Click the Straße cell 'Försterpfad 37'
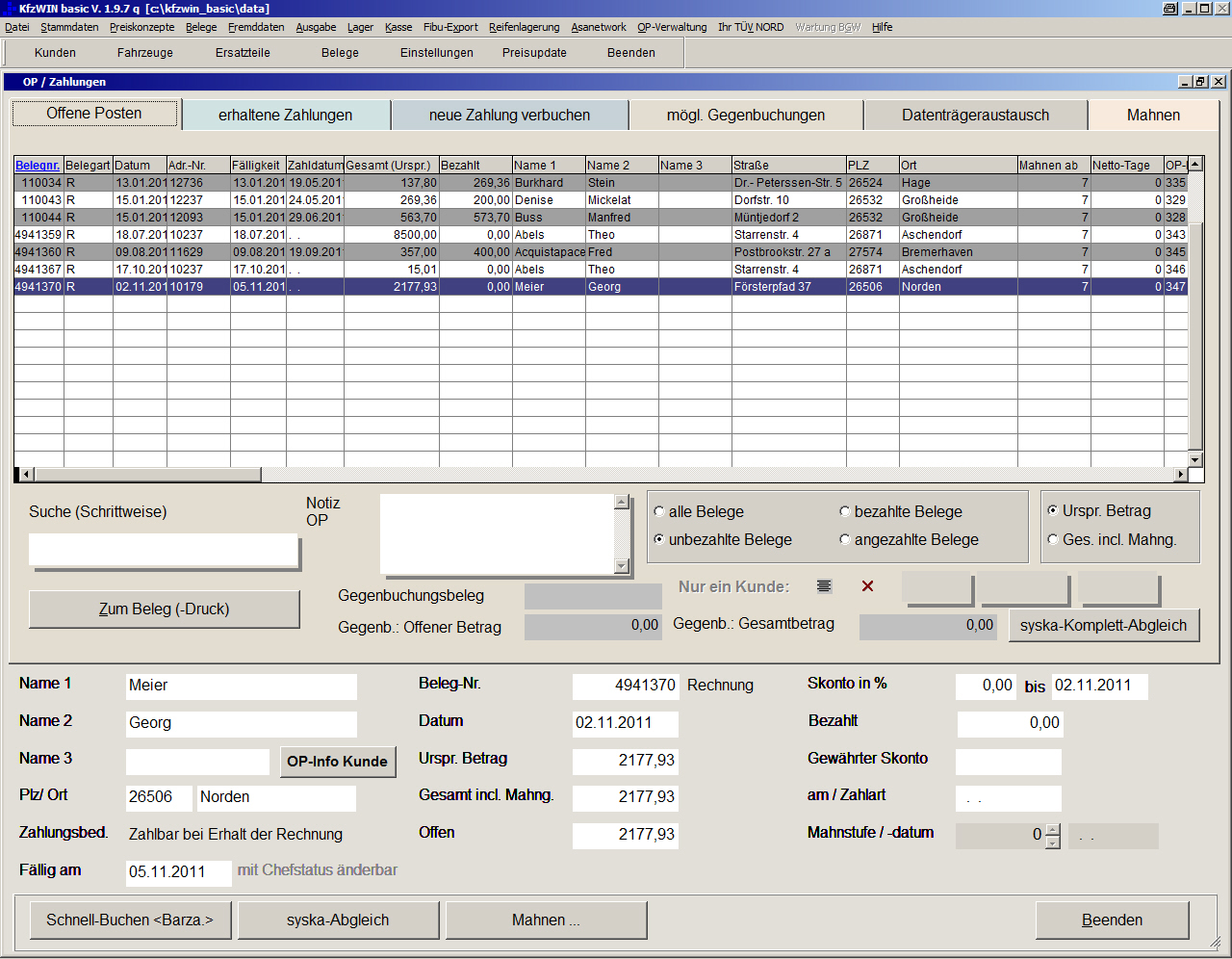Viewport: 1232px width, 959px height. (x=789, y=287)
